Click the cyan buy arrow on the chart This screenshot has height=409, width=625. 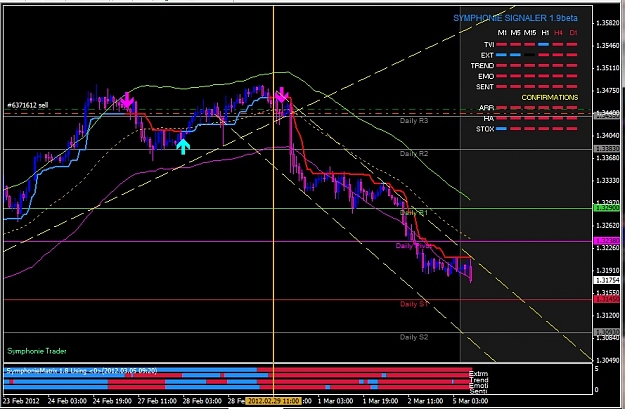coord(183,147)
